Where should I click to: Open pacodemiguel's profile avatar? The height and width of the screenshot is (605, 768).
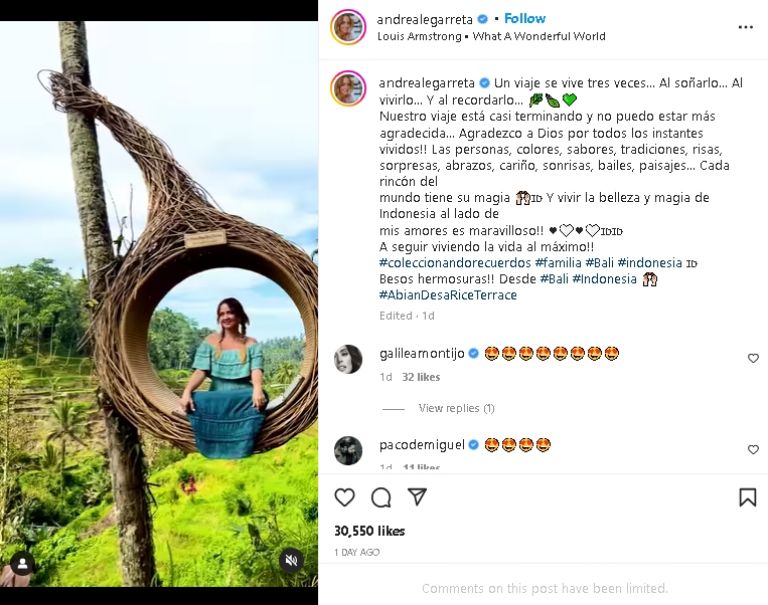pos(348,450)
